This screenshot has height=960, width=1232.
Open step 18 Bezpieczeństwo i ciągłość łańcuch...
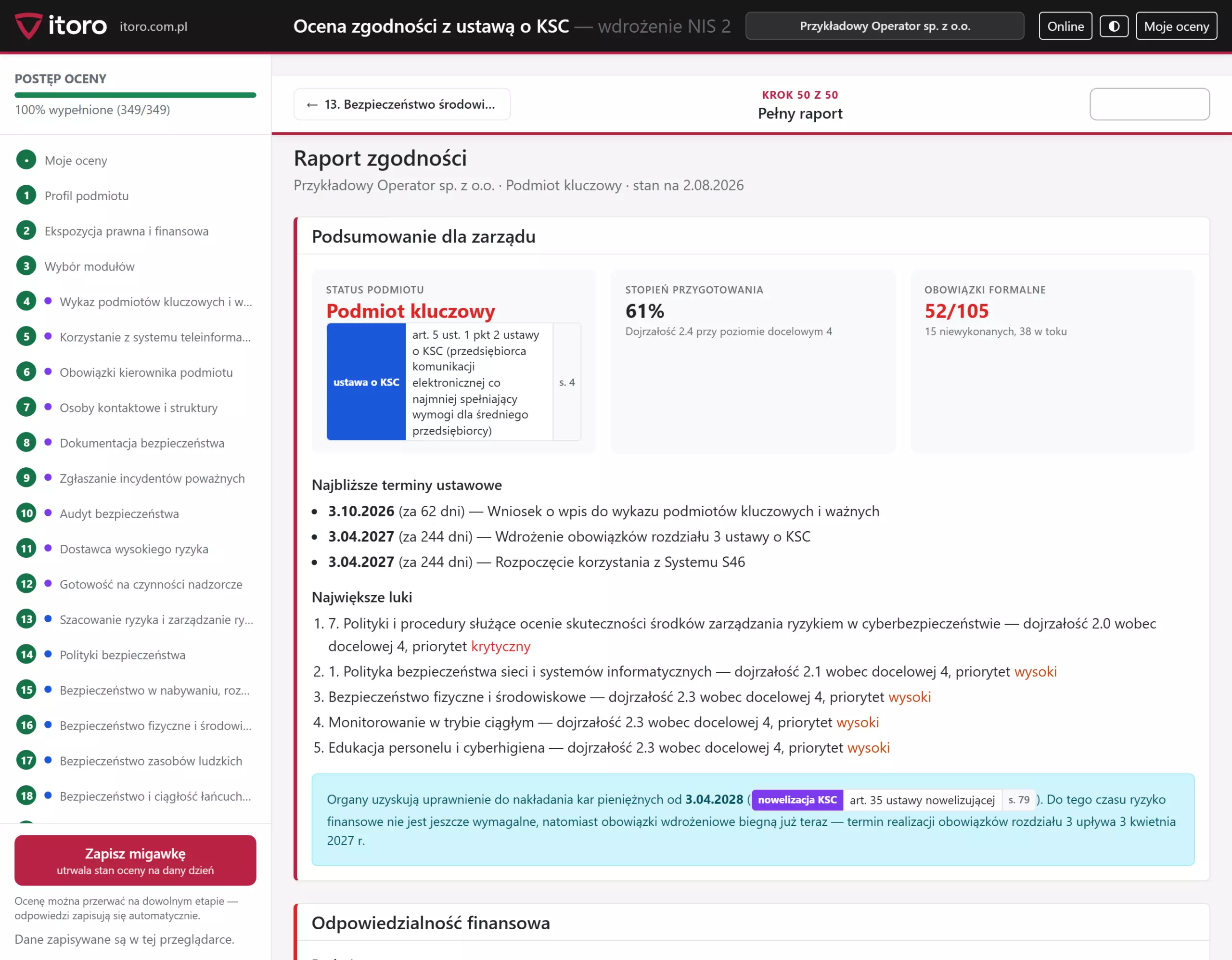coord(135,796)
